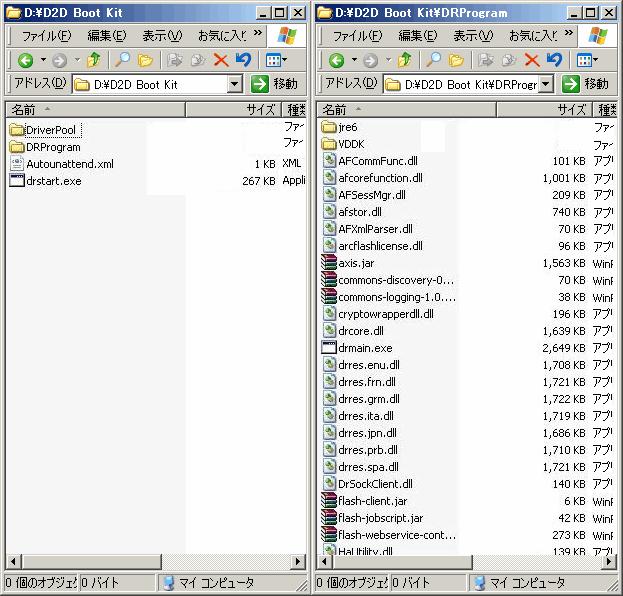Select VDDK folder in DRProgram window
The width and height of the screenshot is (623, 596).
coord(343,144)
